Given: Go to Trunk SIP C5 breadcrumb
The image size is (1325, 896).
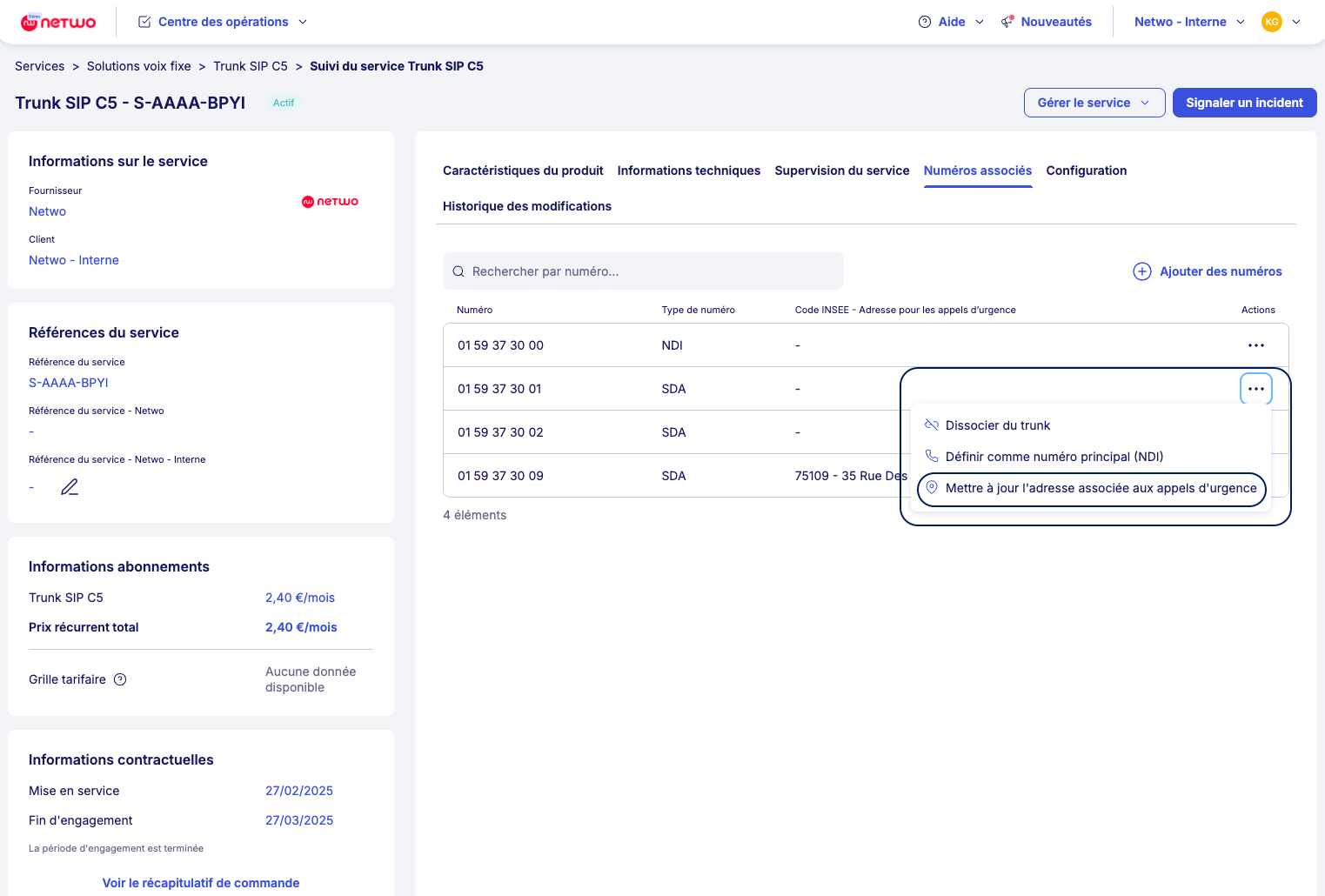Looking at the screenshot, I should (x=251, y=66).
